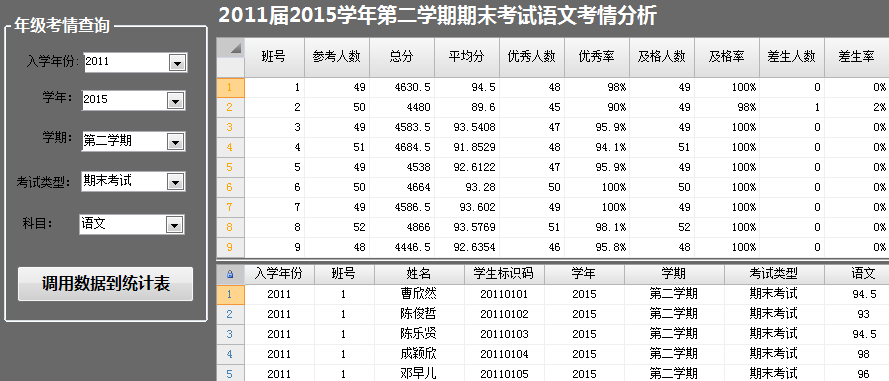Select row header 6 in upper grid
This screenshot has height=381, width=889.
pos(231,187)
